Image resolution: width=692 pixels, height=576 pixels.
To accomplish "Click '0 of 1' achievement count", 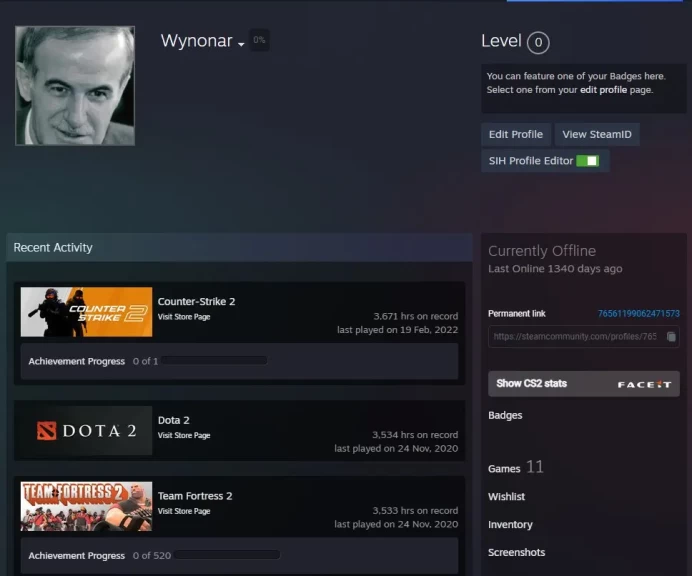I will pyautogui.click(x=145, y=361).
